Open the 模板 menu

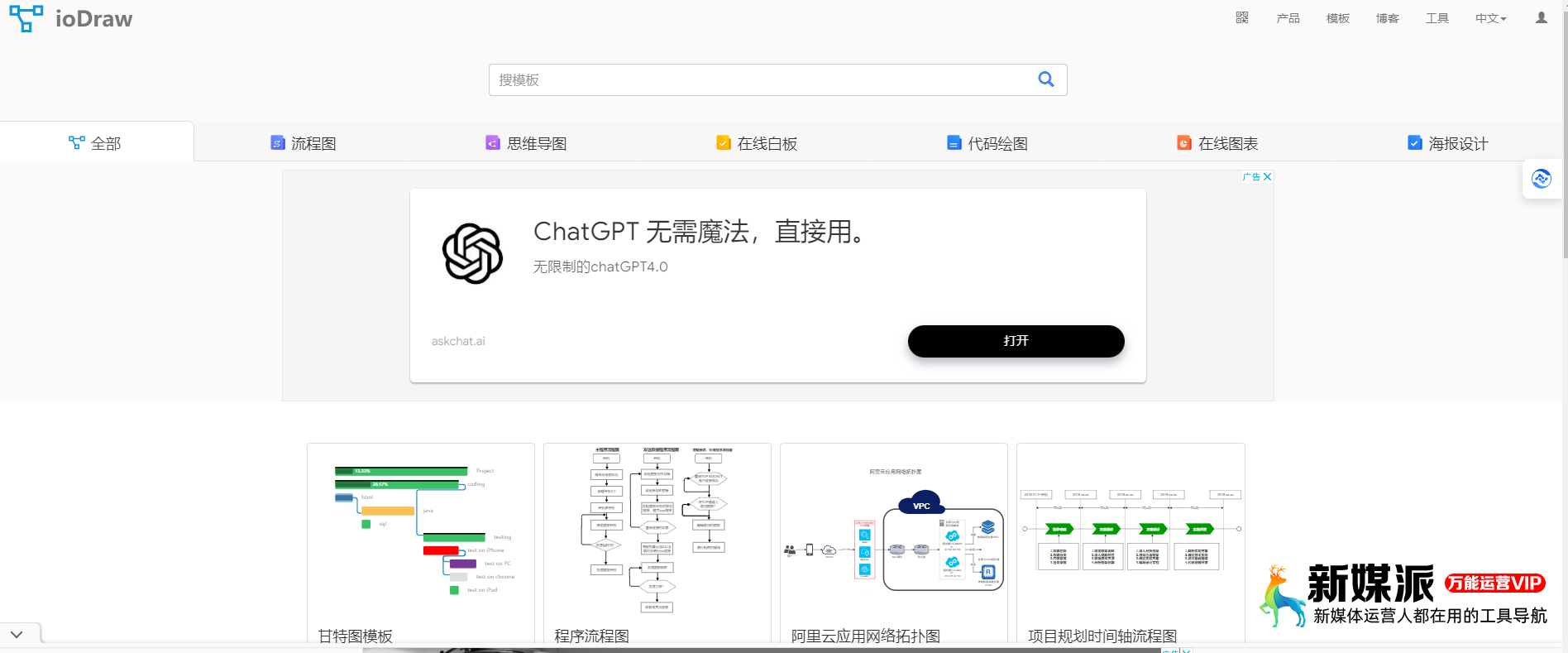pyautogui.click(x=1338, y=18)
